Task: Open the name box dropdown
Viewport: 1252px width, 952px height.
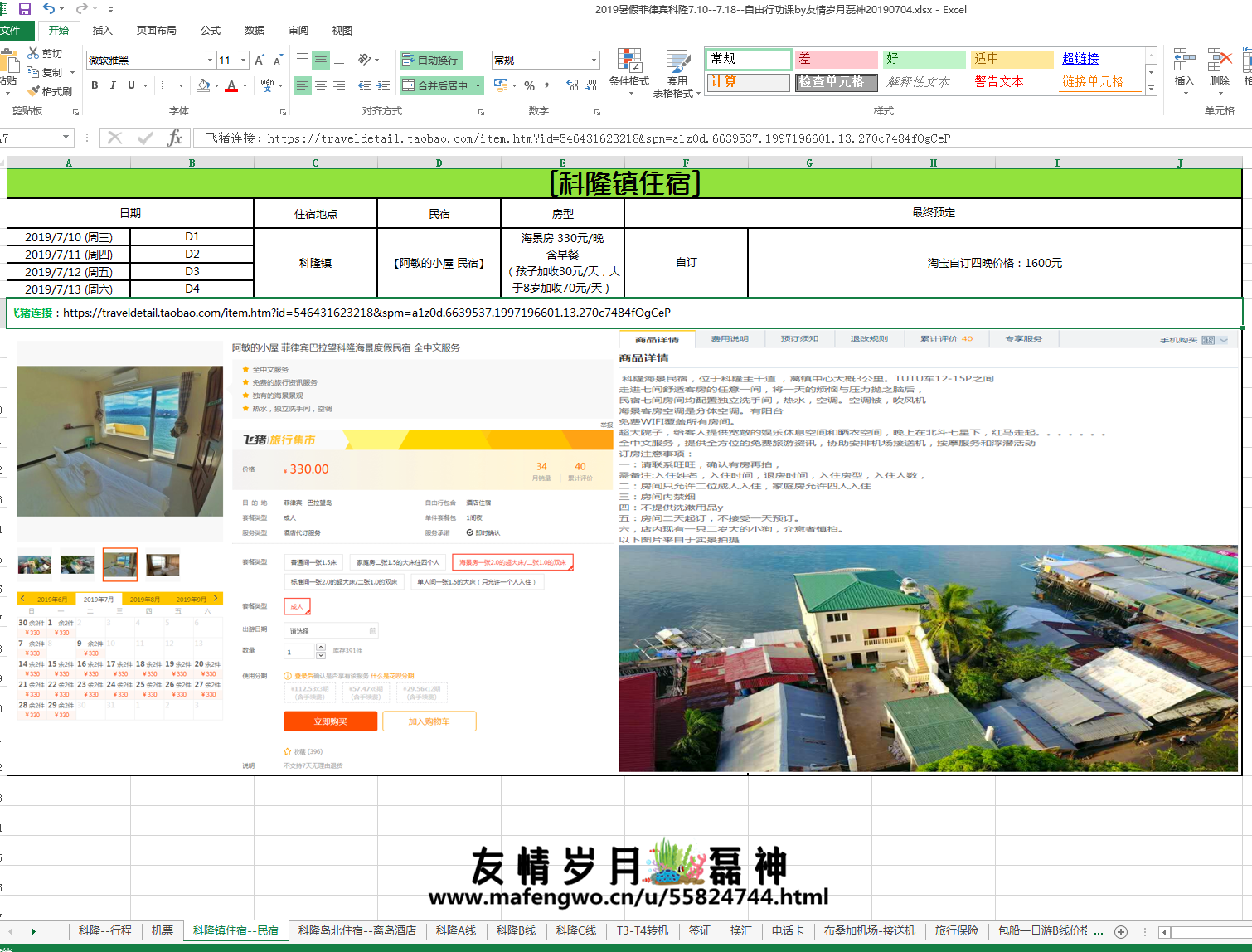Action: coord(66,138)
